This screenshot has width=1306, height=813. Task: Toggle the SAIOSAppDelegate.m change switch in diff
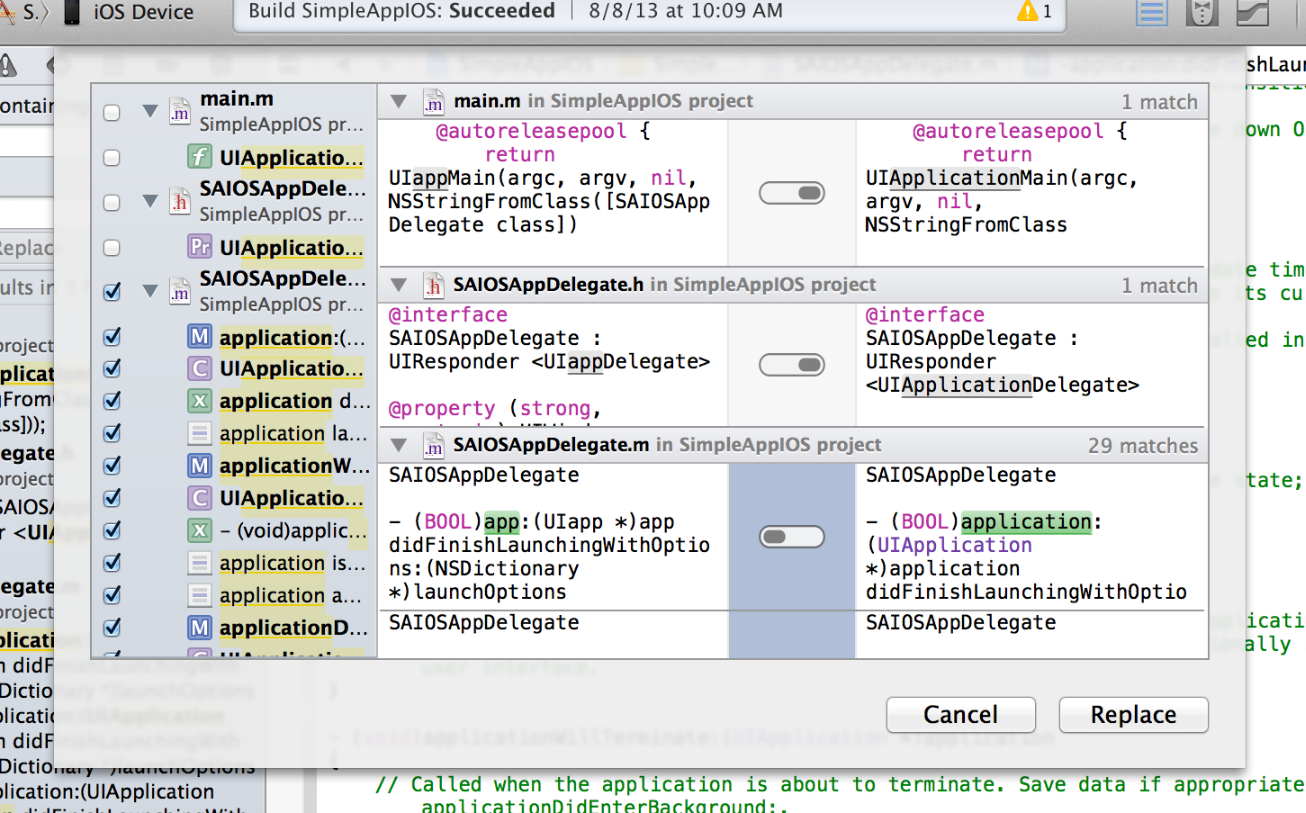pos(792,538)
